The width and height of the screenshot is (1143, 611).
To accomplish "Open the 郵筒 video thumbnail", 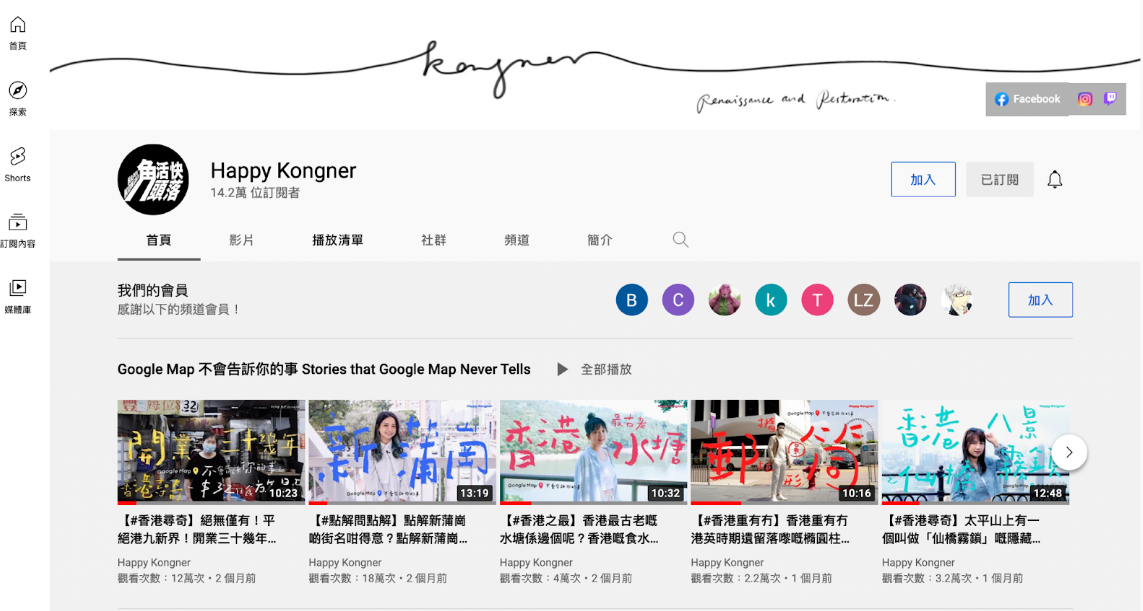I will pos(784,451).
